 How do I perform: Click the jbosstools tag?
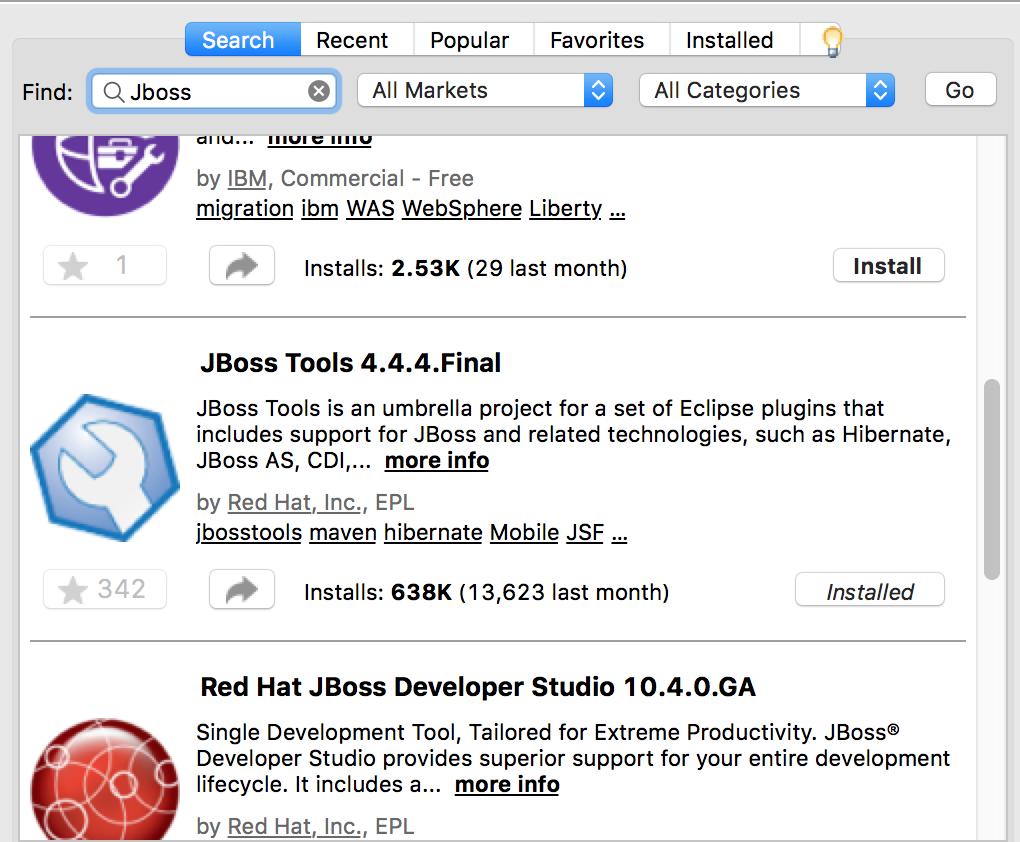point(249,532)
